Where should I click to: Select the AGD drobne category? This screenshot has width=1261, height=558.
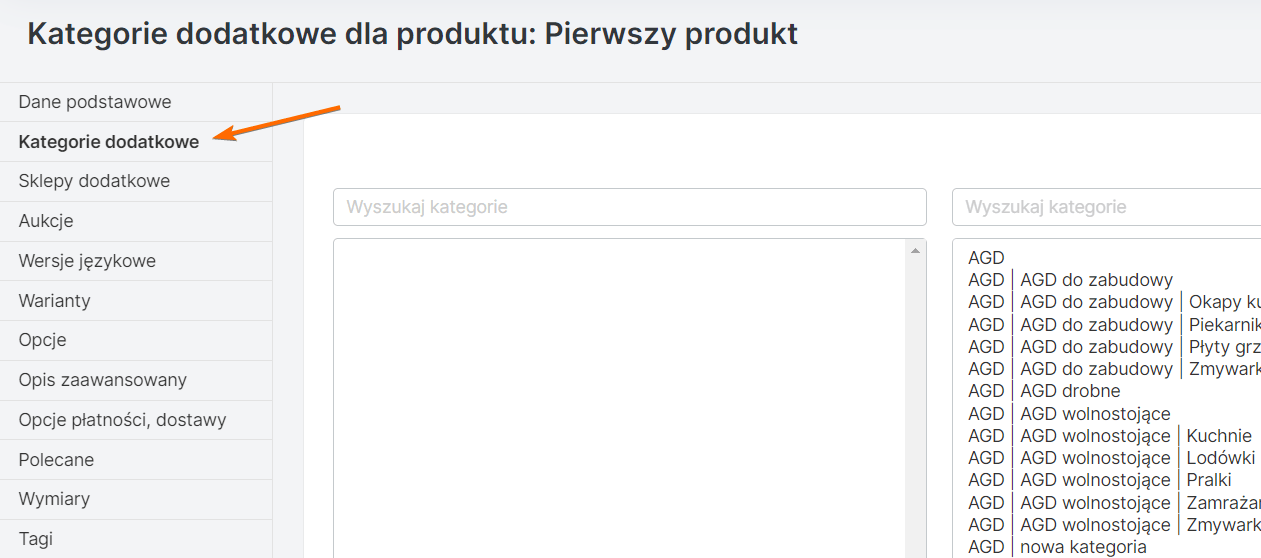coord(1070,391)
